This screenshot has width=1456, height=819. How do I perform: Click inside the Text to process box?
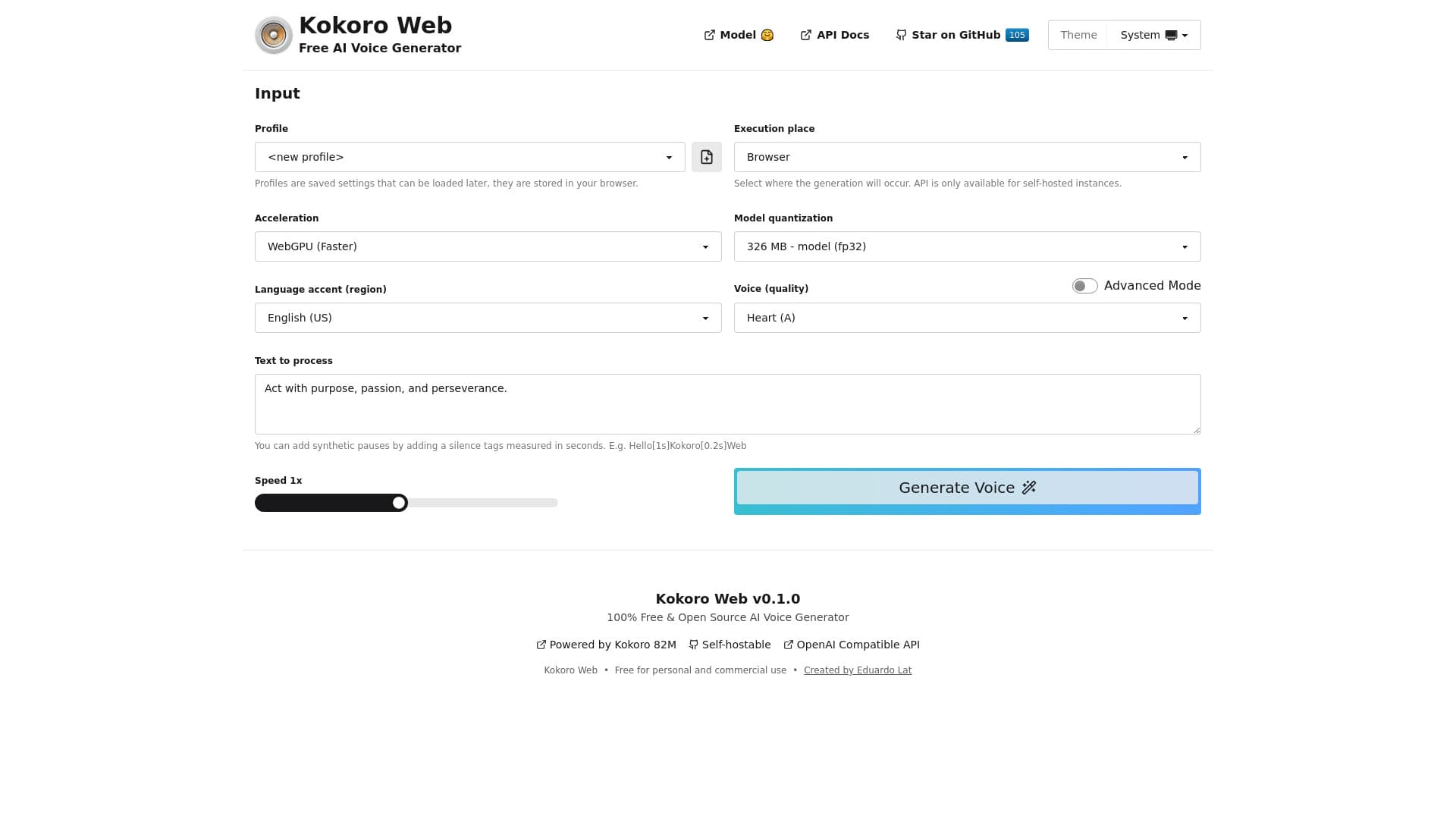pyautogui.click(x=727, y=403)
